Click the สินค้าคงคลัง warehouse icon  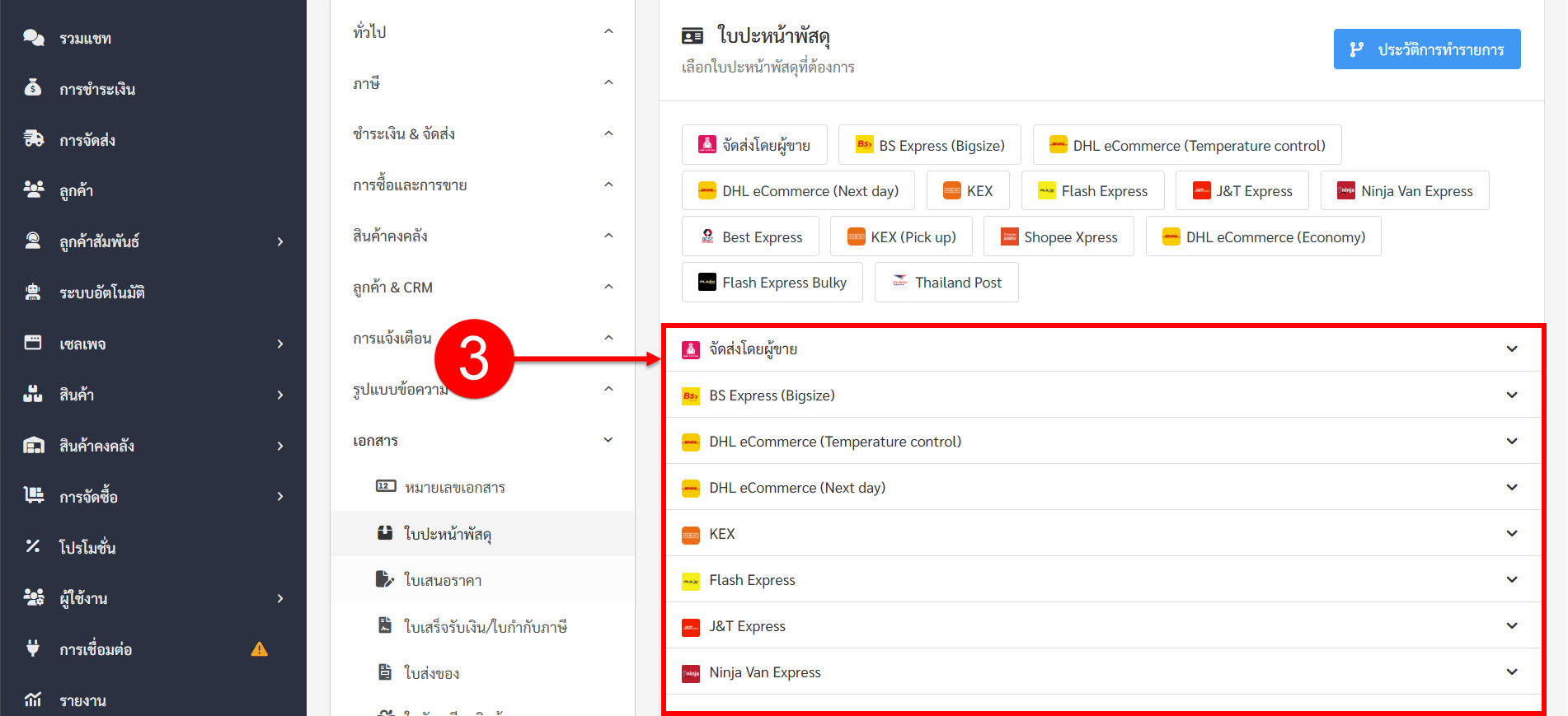pos(33,445)
